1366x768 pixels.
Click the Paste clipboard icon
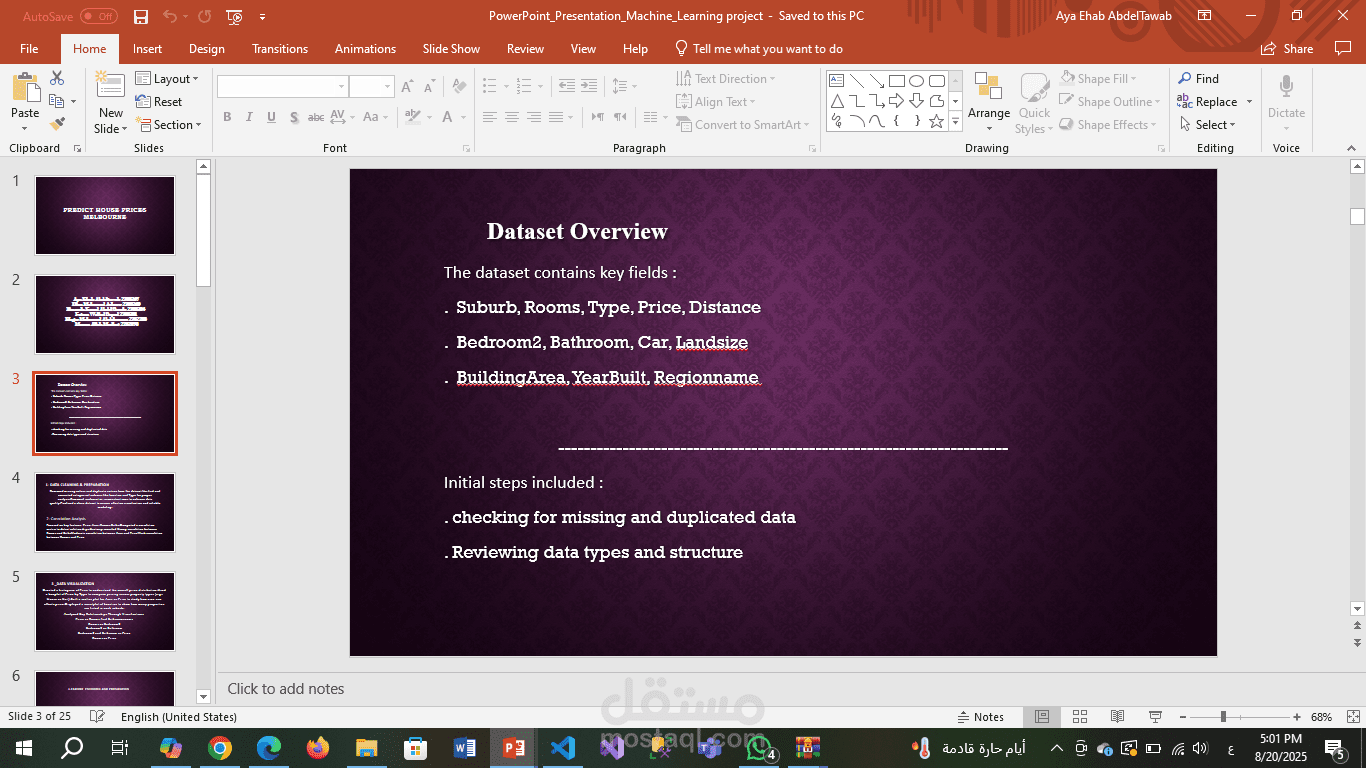pyautogui.click(x=25, y=89)
